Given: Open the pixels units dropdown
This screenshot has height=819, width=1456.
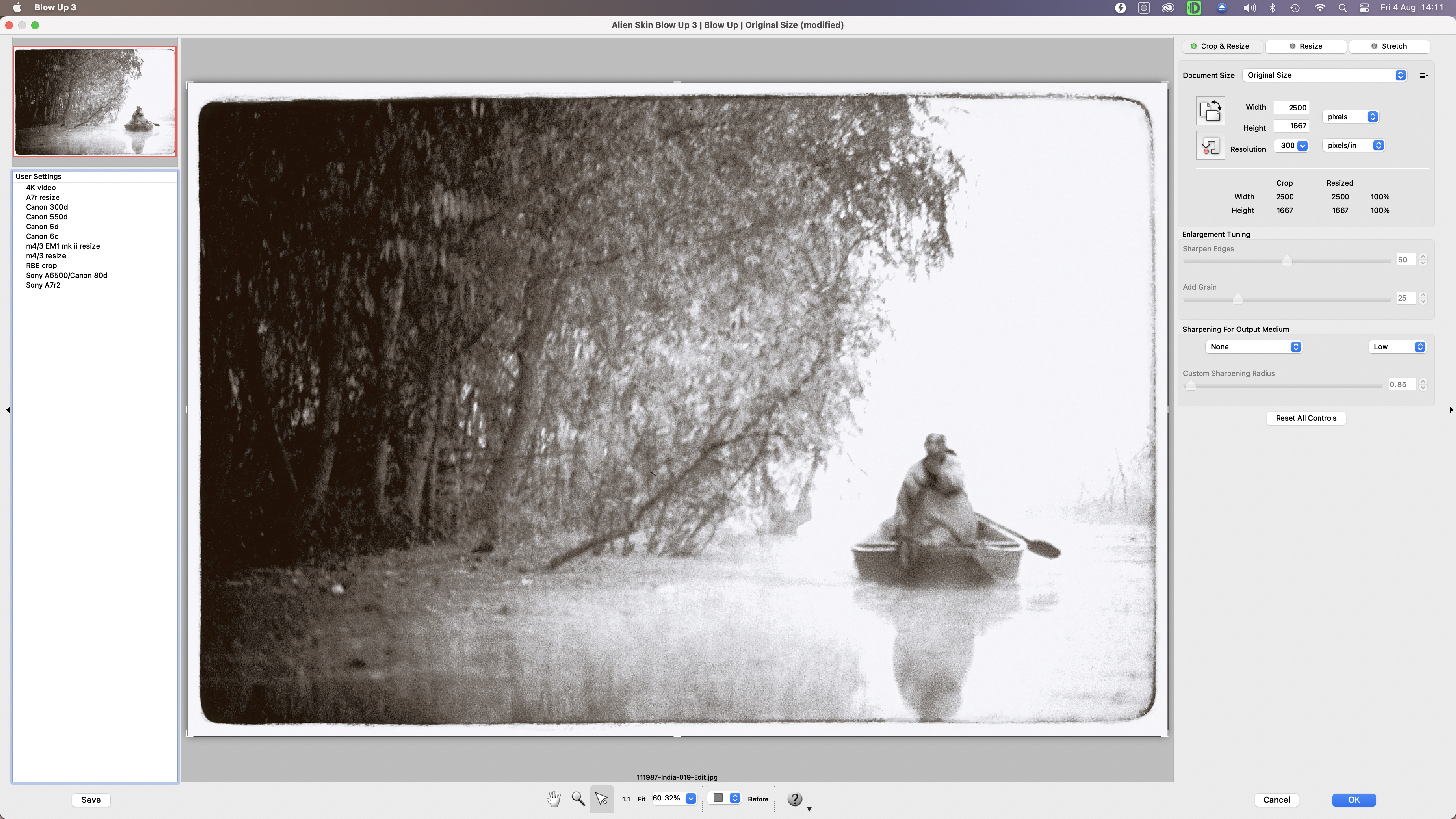Looking at the screenshot, I should coord(1350,117).
